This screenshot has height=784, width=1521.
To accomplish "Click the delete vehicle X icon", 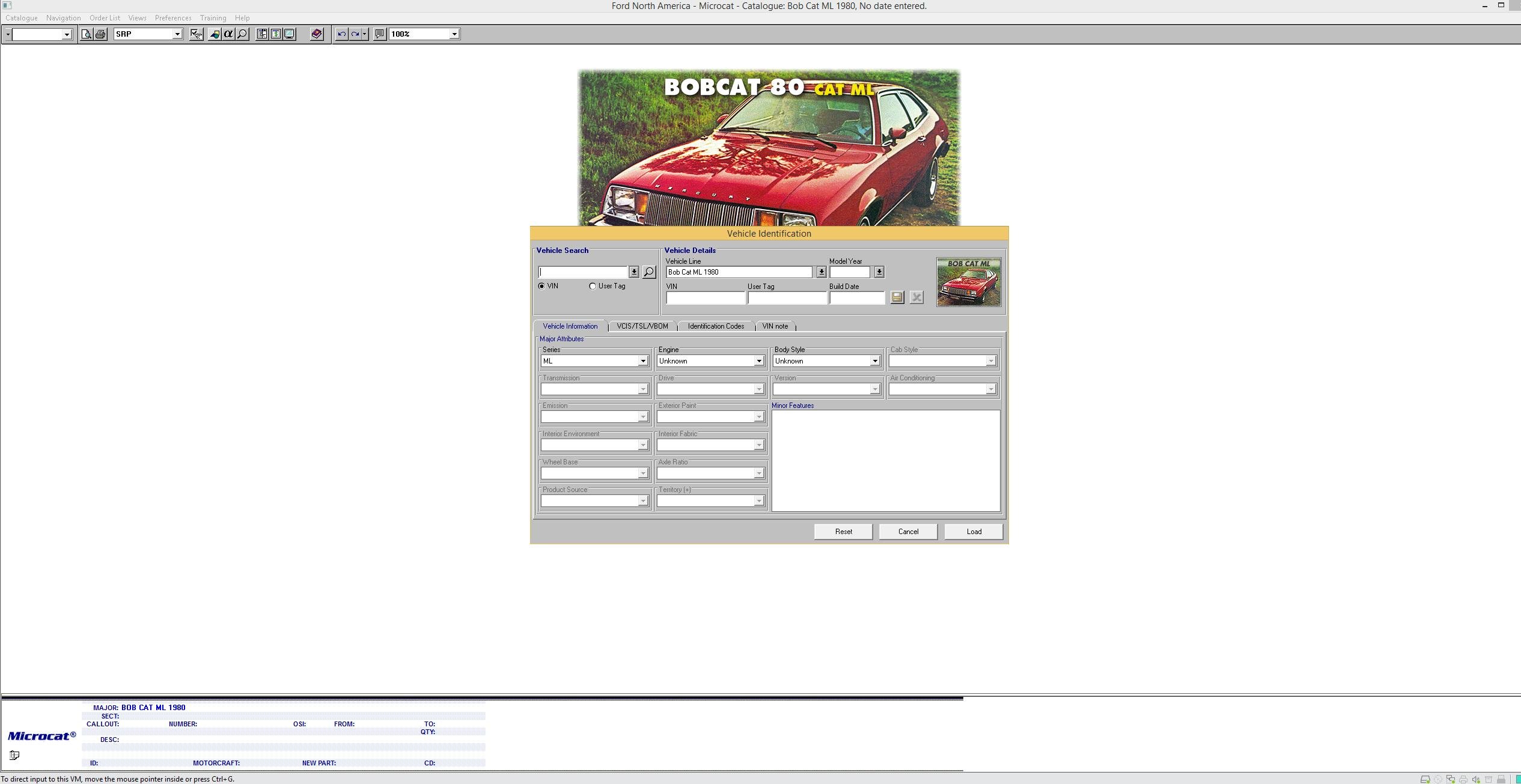I will 916,297.
